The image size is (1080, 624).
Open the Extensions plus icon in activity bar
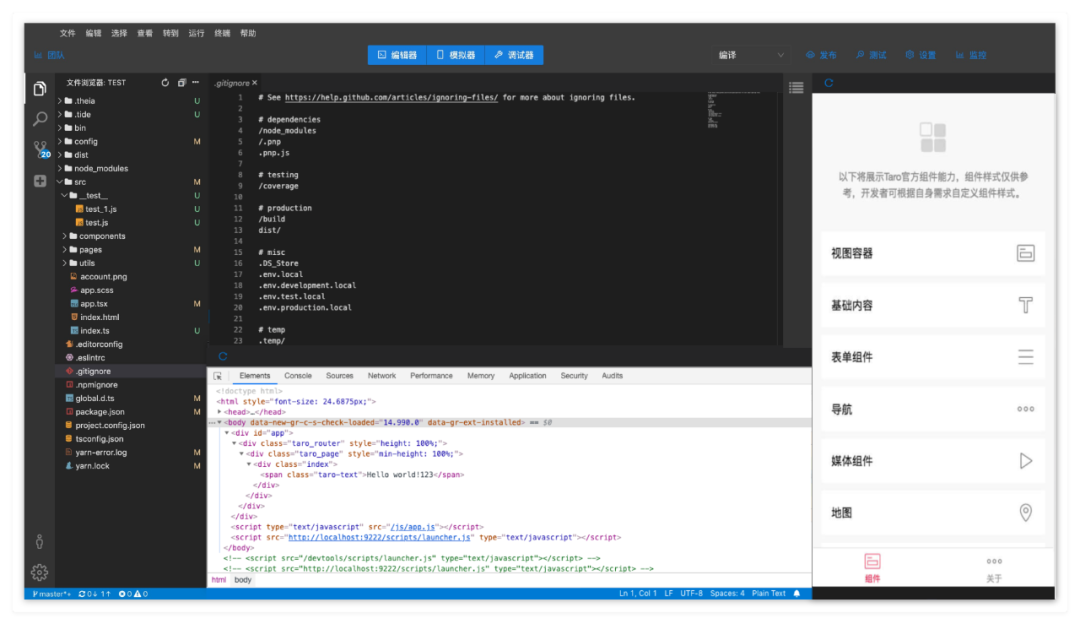point(40,180)
